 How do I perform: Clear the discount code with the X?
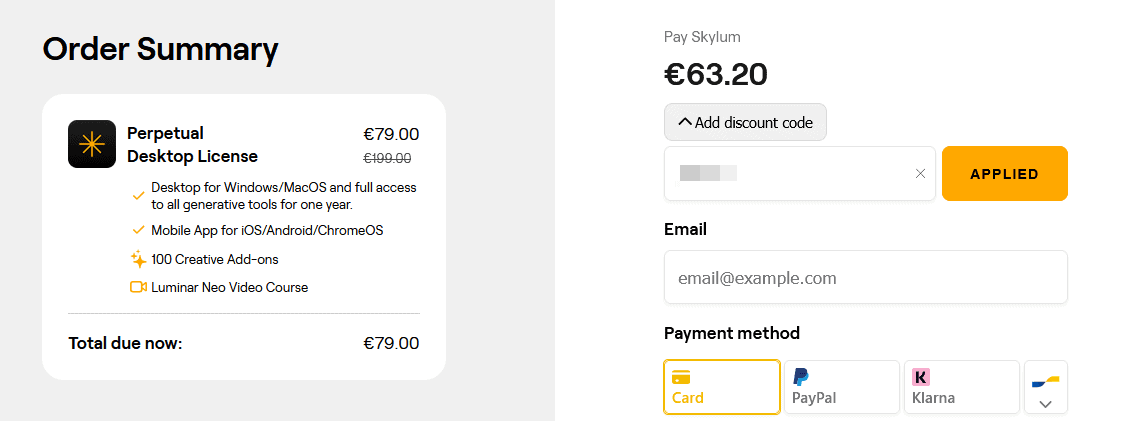click(920, 174)
